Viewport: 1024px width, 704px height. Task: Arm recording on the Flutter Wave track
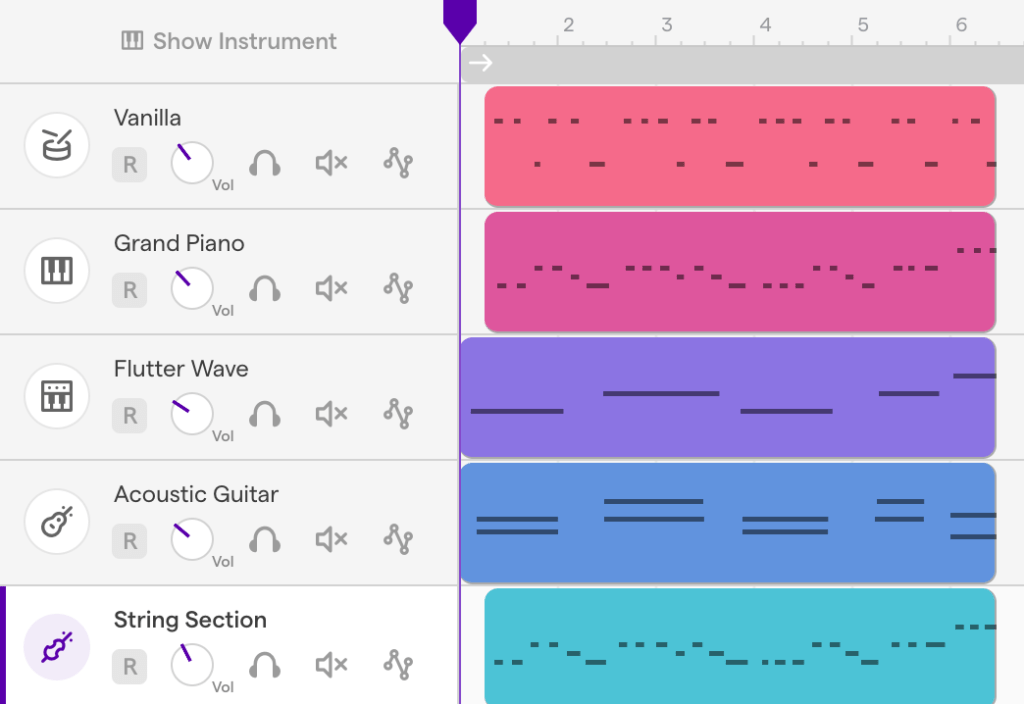130,415
